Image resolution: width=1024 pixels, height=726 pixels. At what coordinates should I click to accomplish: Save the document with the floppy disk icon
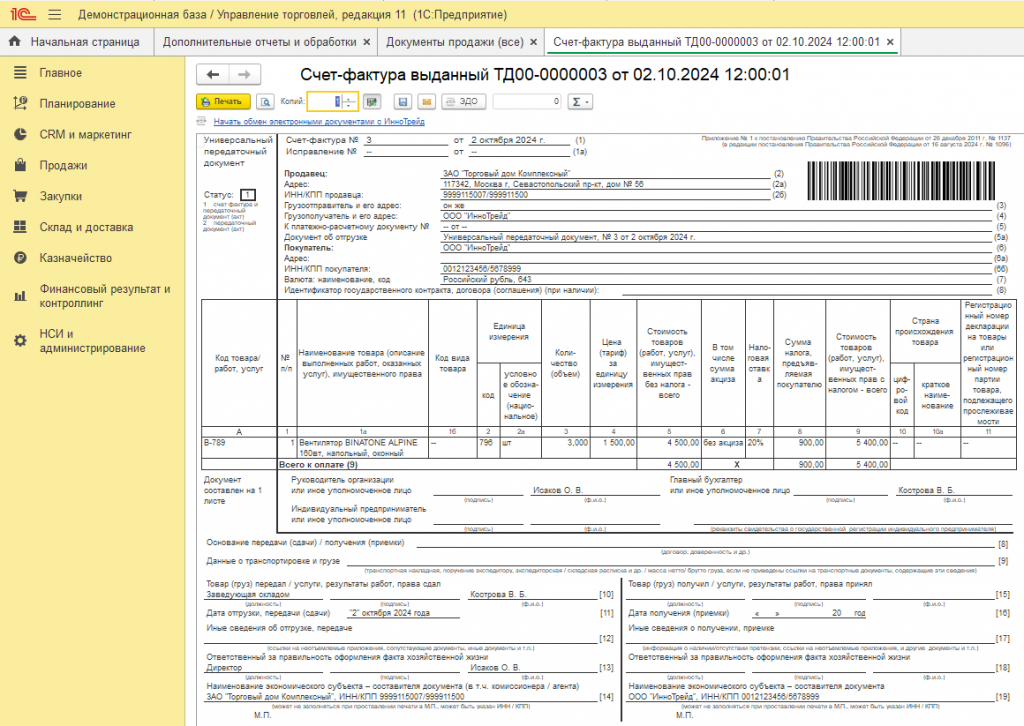[x=403, y=102]
